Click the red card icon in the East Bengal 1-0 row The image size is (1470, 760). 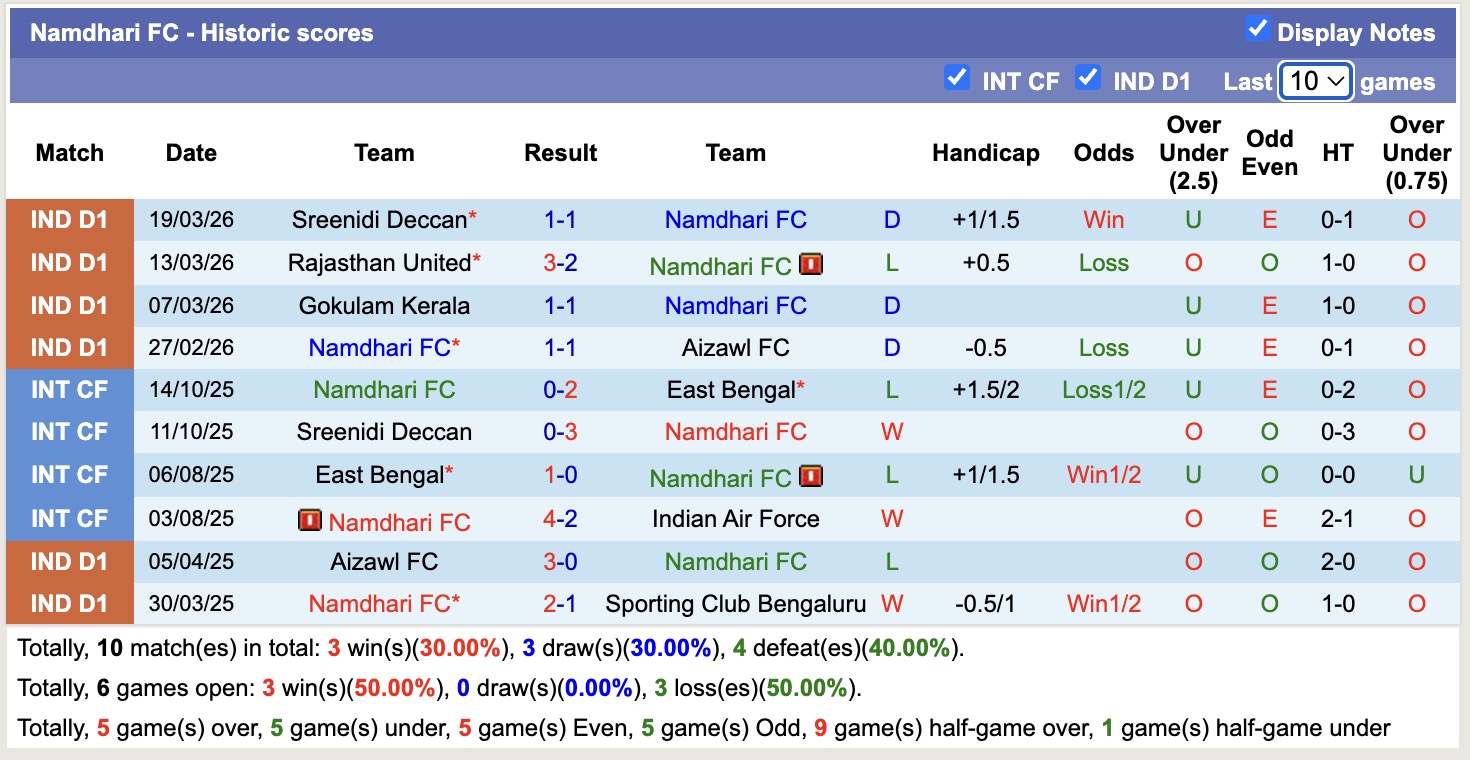pyautogui.click(x=812, y=475)
